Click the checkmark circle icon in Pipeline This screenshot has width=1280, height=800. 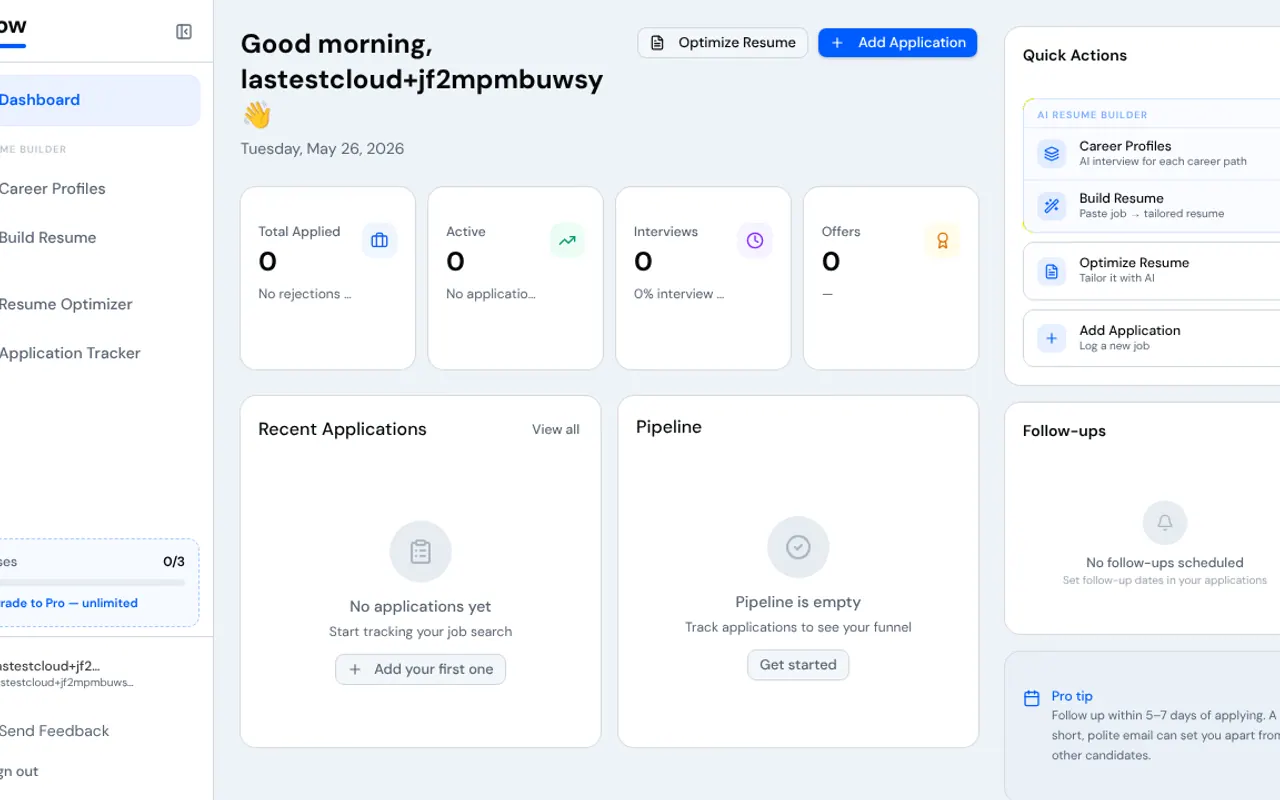point(798,547)
